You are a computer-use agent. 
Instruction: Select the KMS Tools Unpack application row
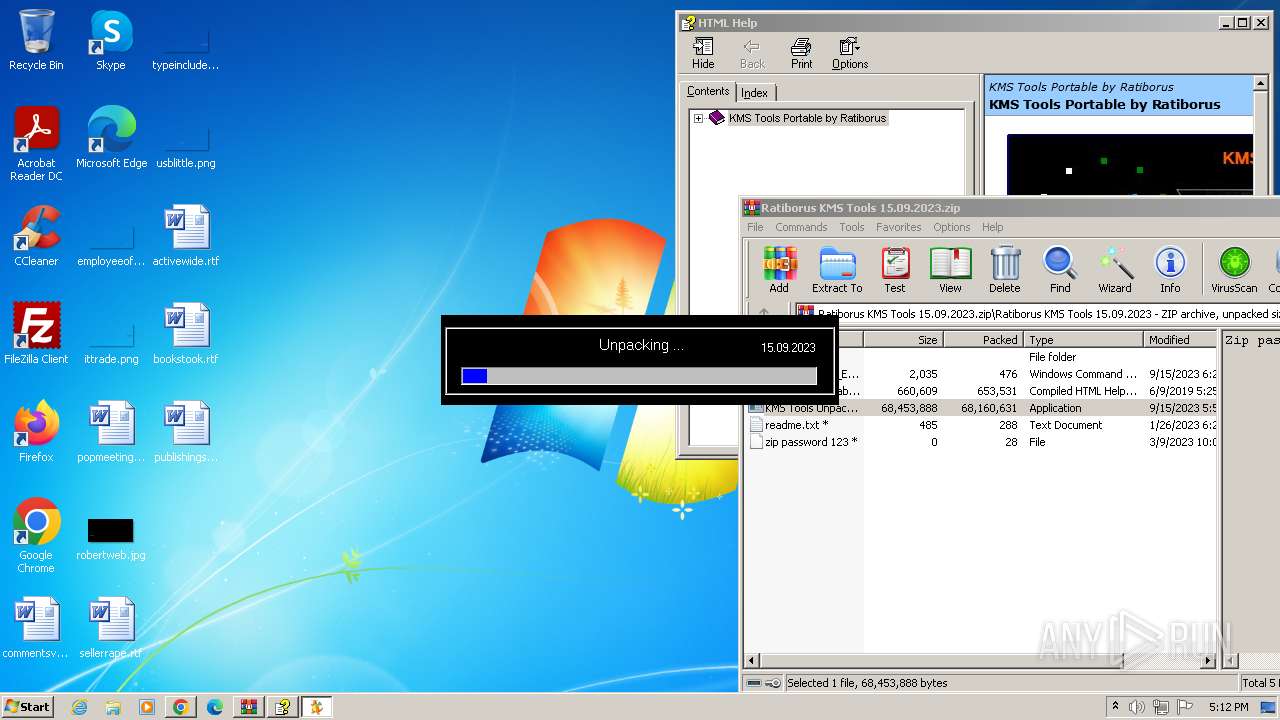tap(982, 408)
